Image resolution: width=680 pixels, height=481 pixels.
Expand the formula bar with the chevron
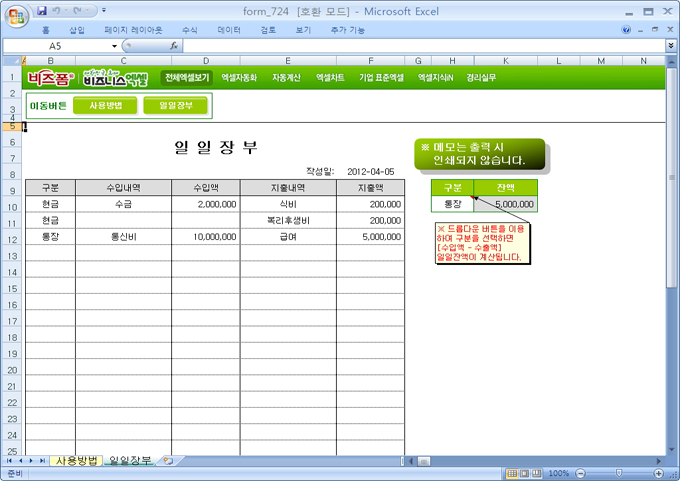click(x=671, y=45)
